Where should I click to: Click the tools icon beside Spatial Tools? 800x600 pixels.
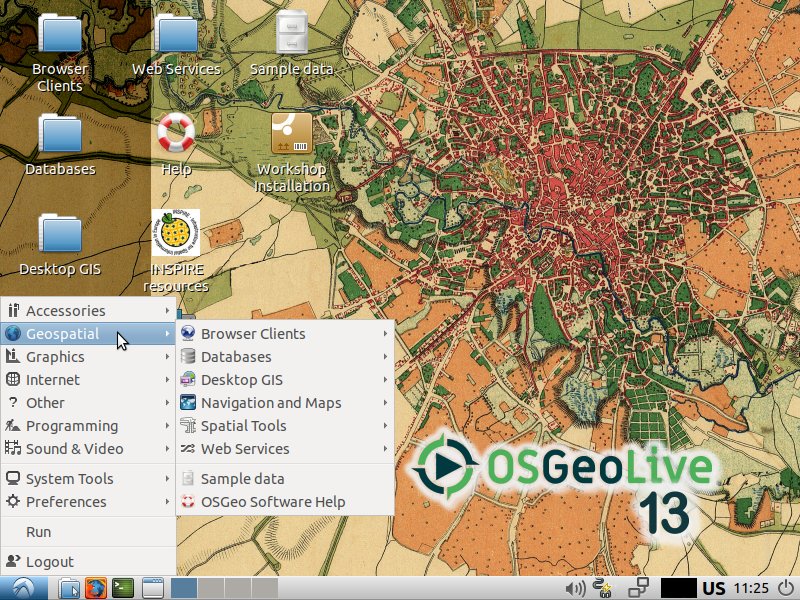click(x=188, y=425)
